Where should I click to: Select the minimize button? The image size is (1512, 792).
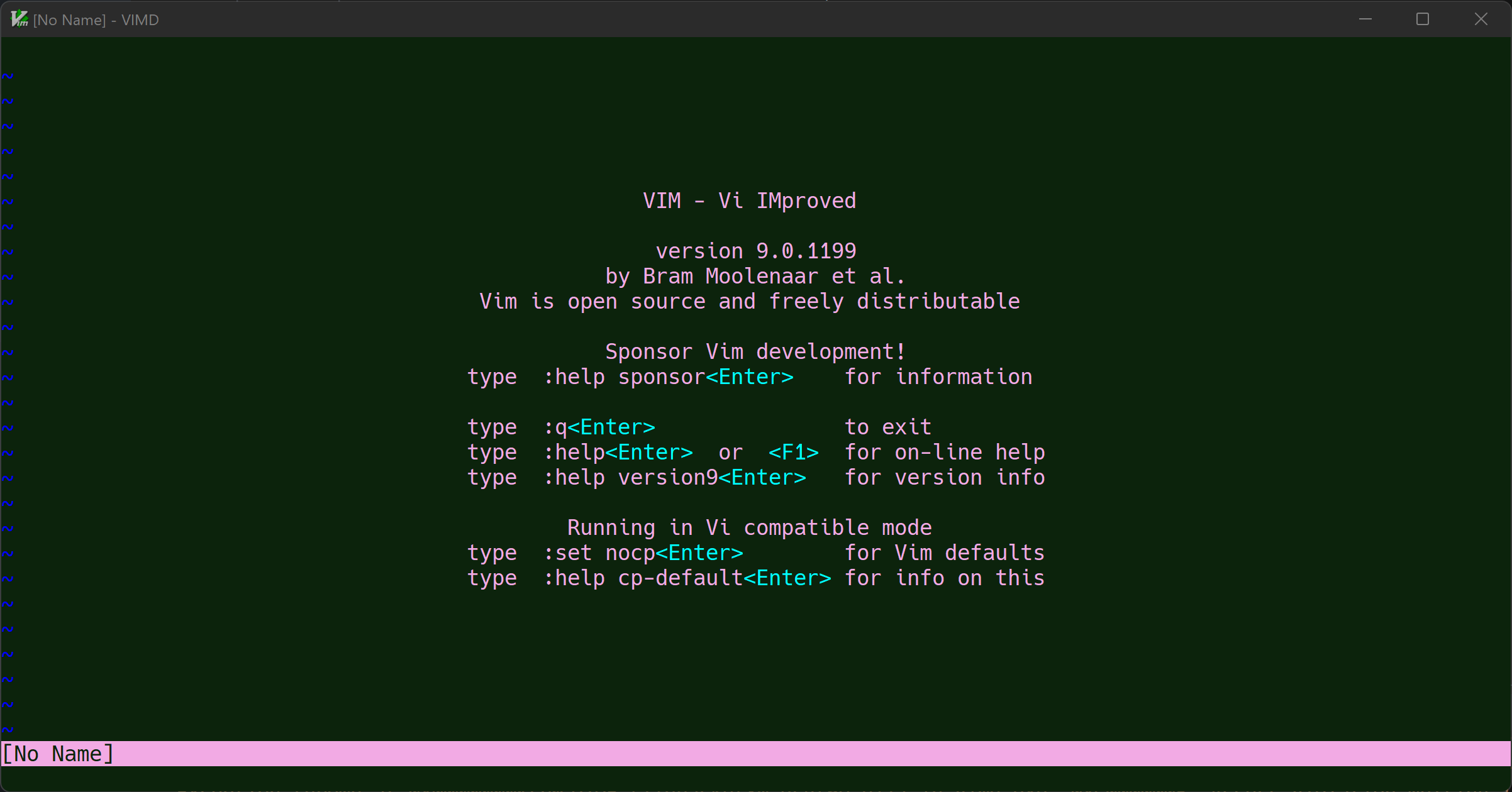(x=1365, y=19)
